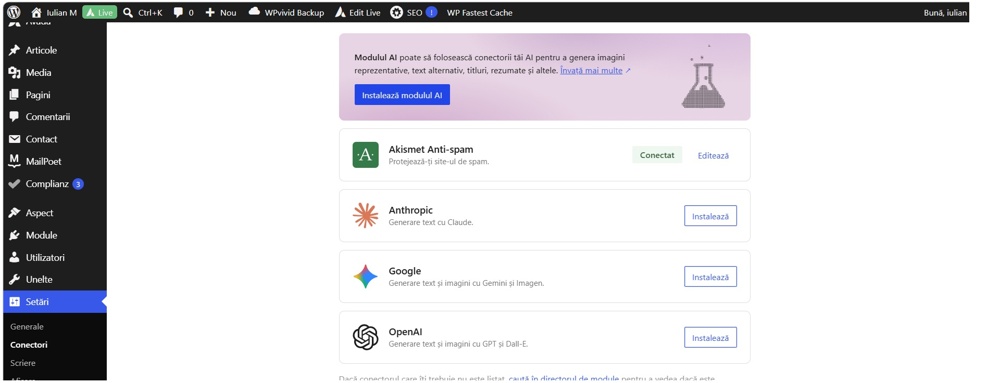The width and height of the screenshot is (1000, 383).
Task: Follow the caută în directorul de module link
Action: click(564, 379)
